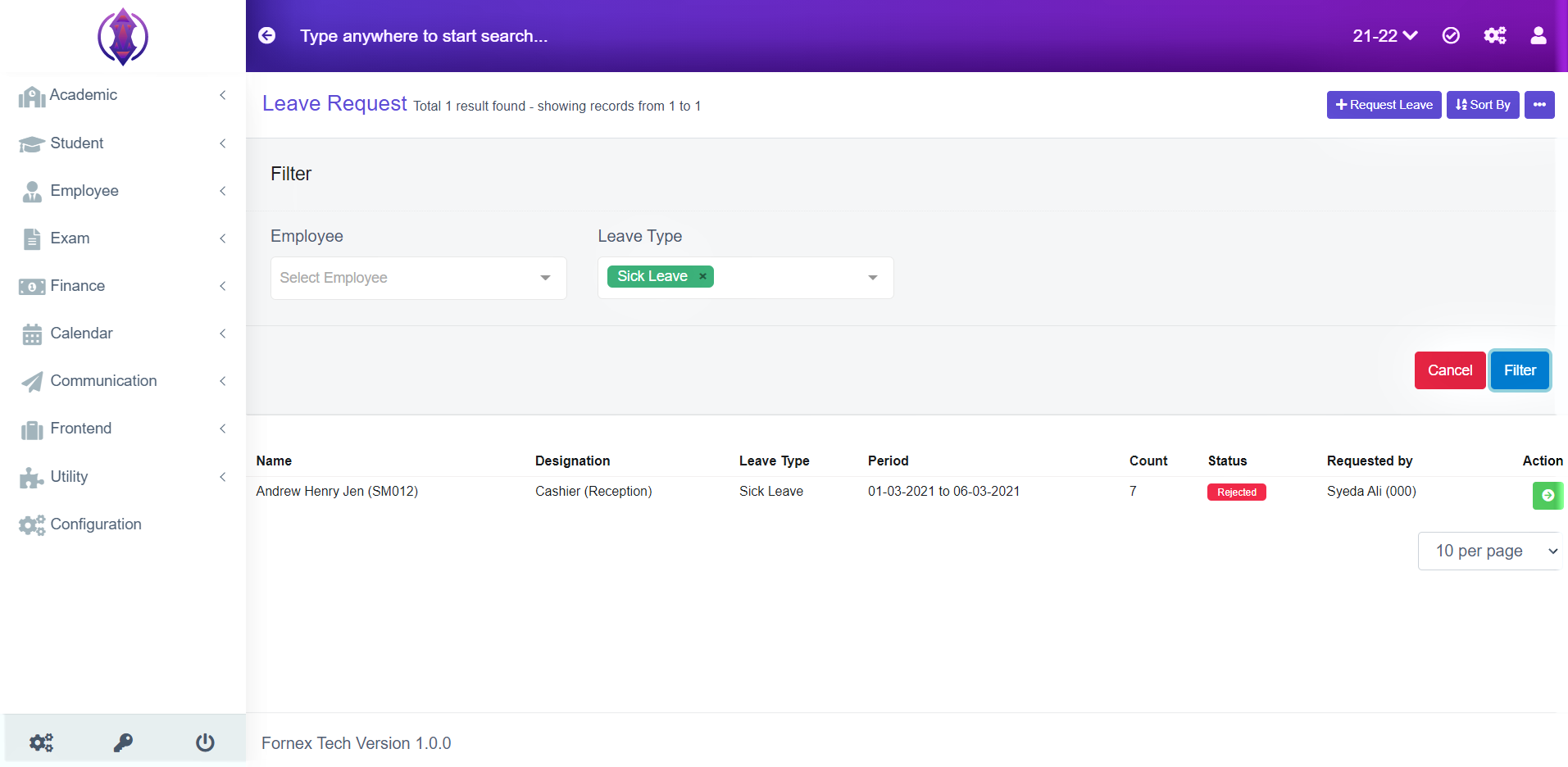Click the Frontend briefcase icon
Image resolution: width=1568 pixels, height=767 pixels.
[32, 429]
